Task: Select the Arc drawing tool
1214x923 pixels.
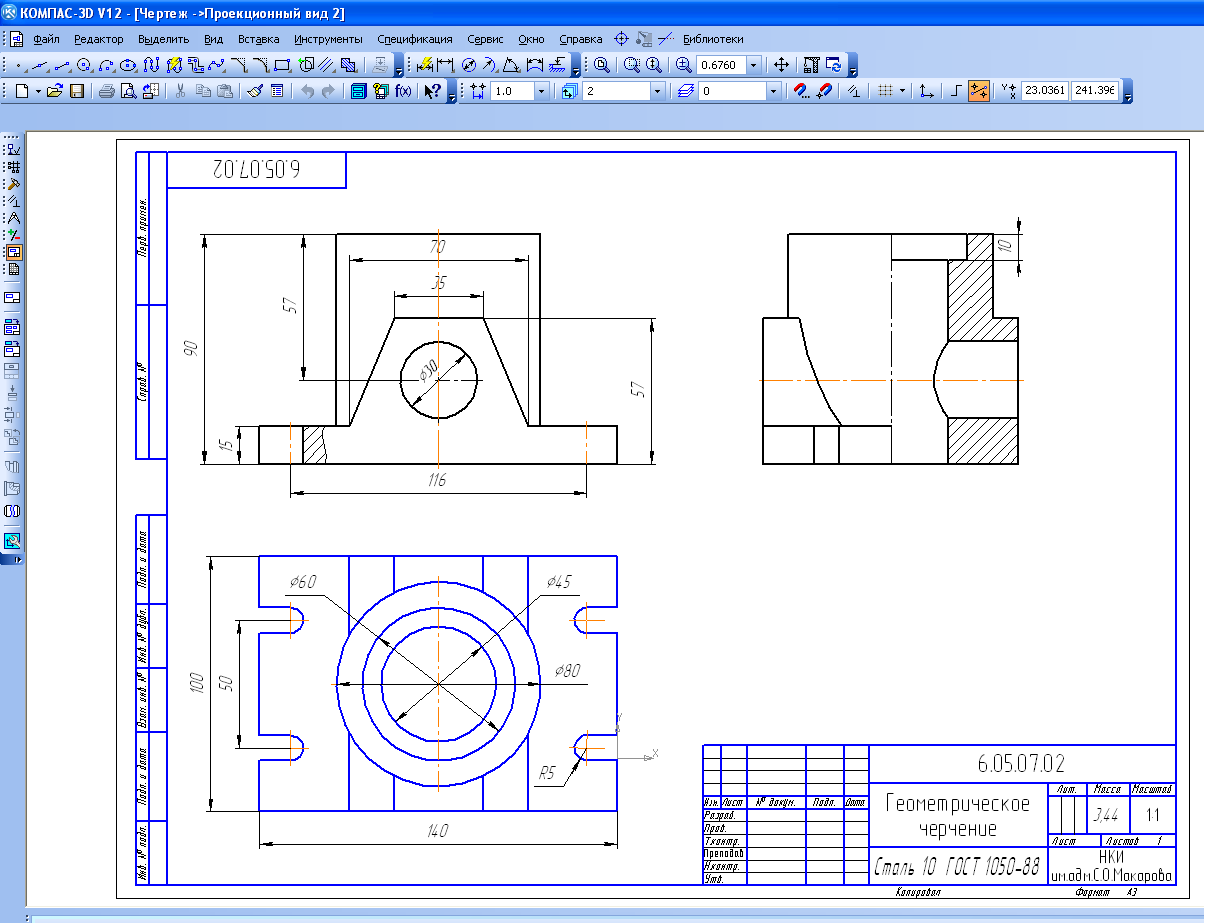Action: (106, 66)
